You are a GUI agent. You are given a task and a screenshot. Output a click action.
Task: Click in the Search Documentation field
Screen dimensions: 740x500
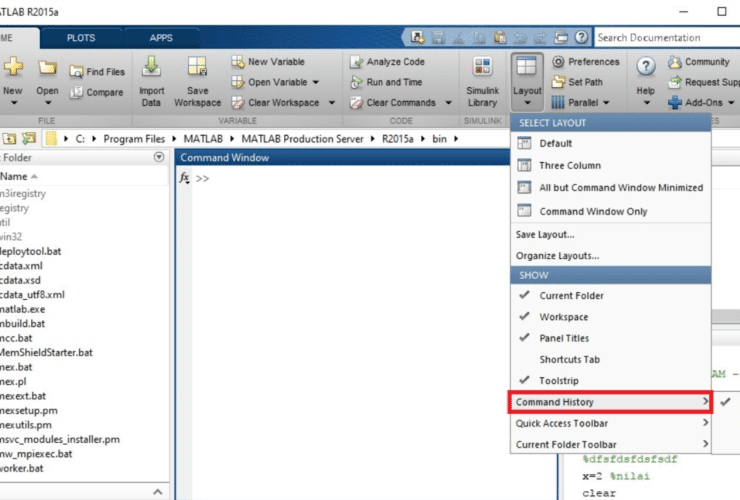[x=667, y=37]
